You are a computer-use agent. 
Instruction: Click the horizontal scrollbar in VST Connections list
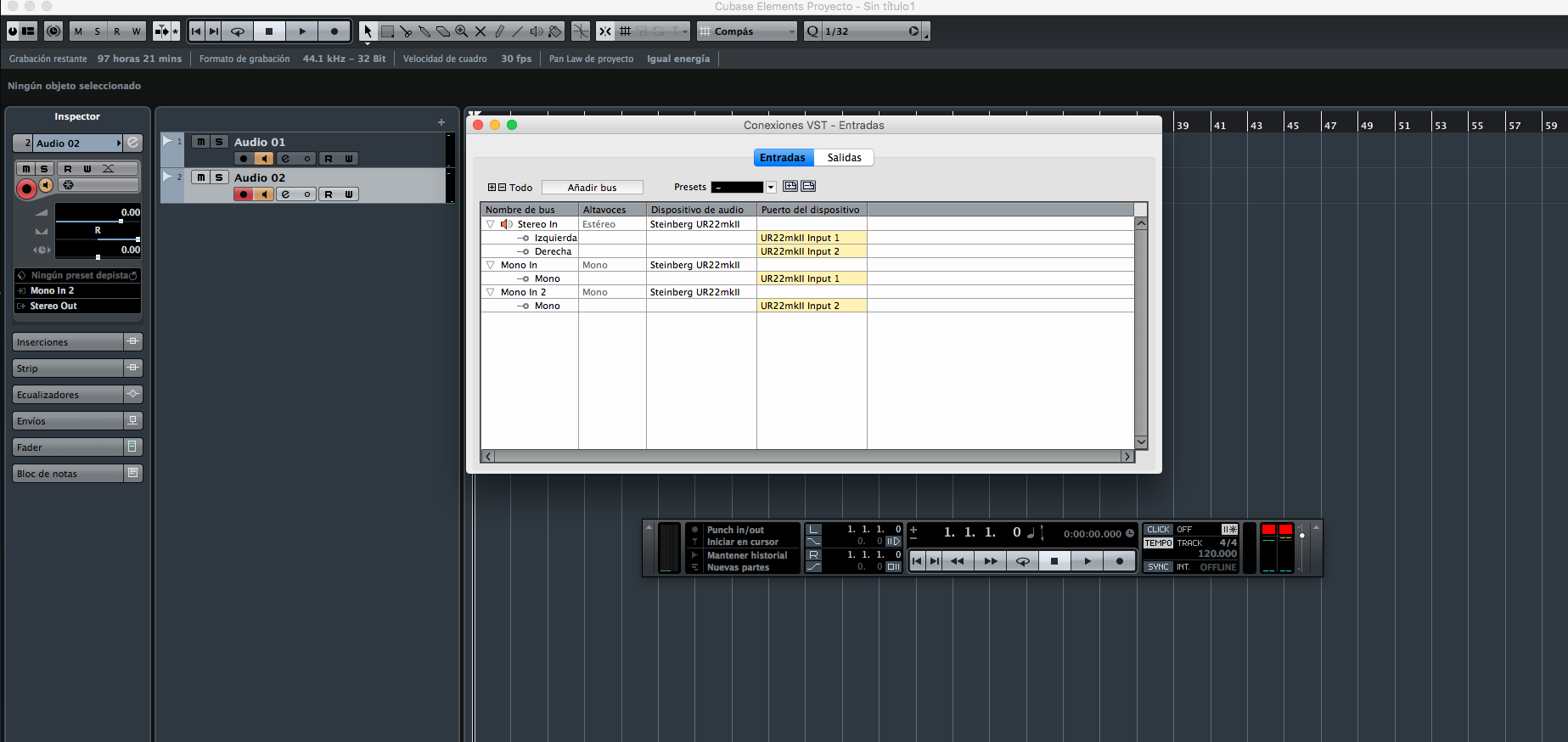click(807, 456)
